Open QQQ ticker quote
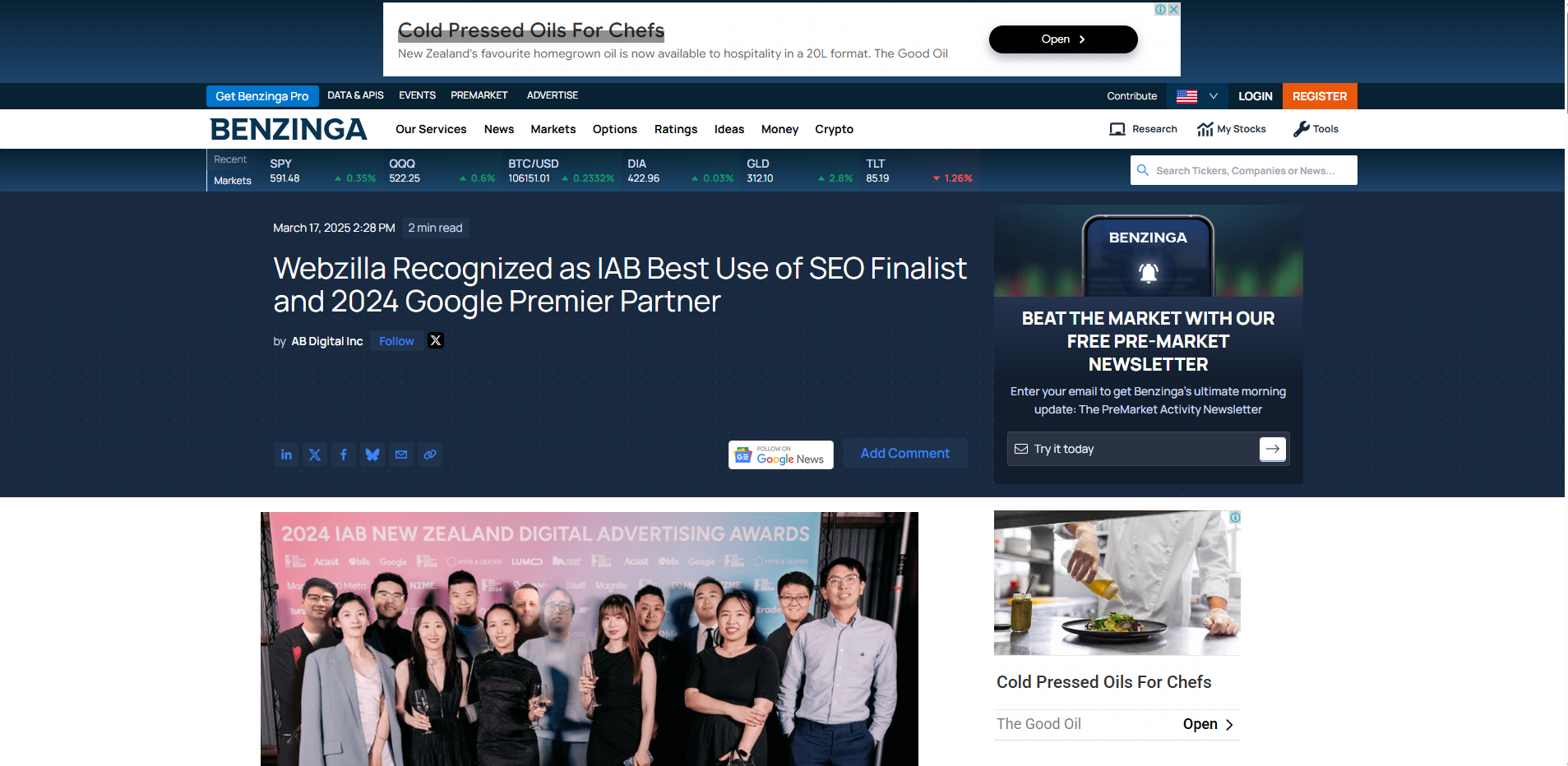The image size is (1568, 766). [x=442, y=170]
